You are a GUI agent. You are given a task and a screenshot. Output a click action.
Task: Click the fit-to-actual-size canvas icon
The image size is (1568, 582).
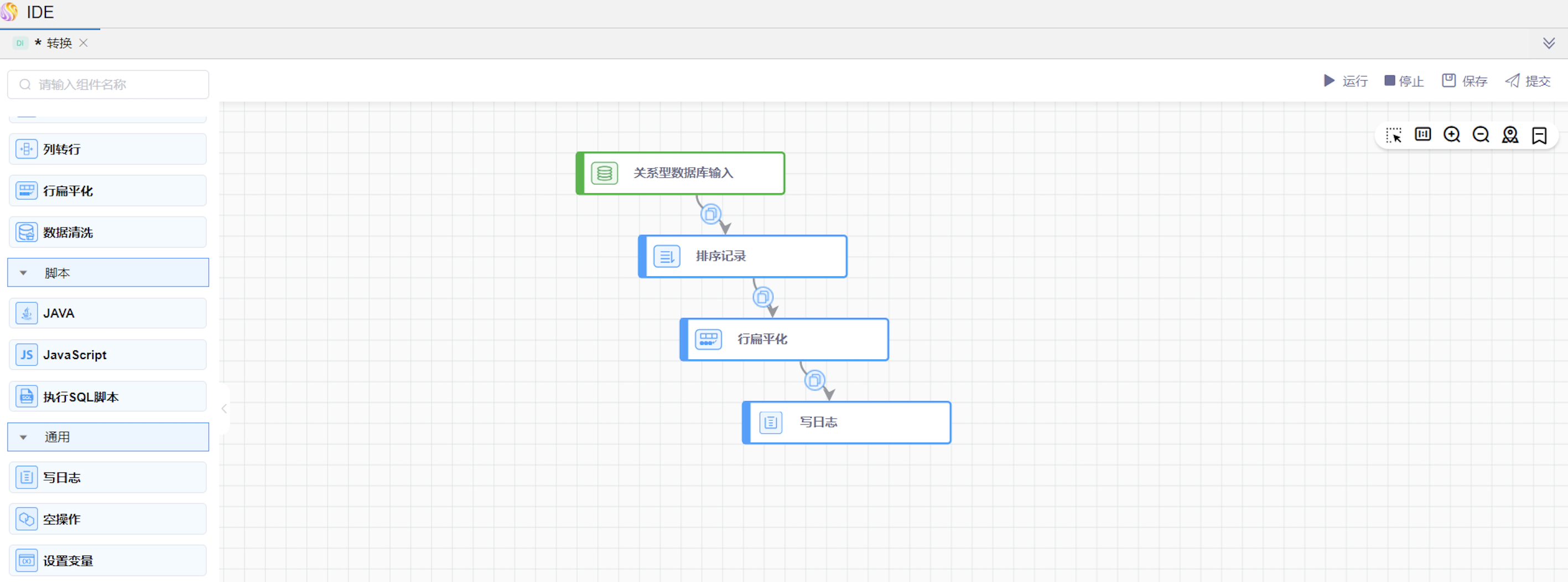tap(1422, 134)
